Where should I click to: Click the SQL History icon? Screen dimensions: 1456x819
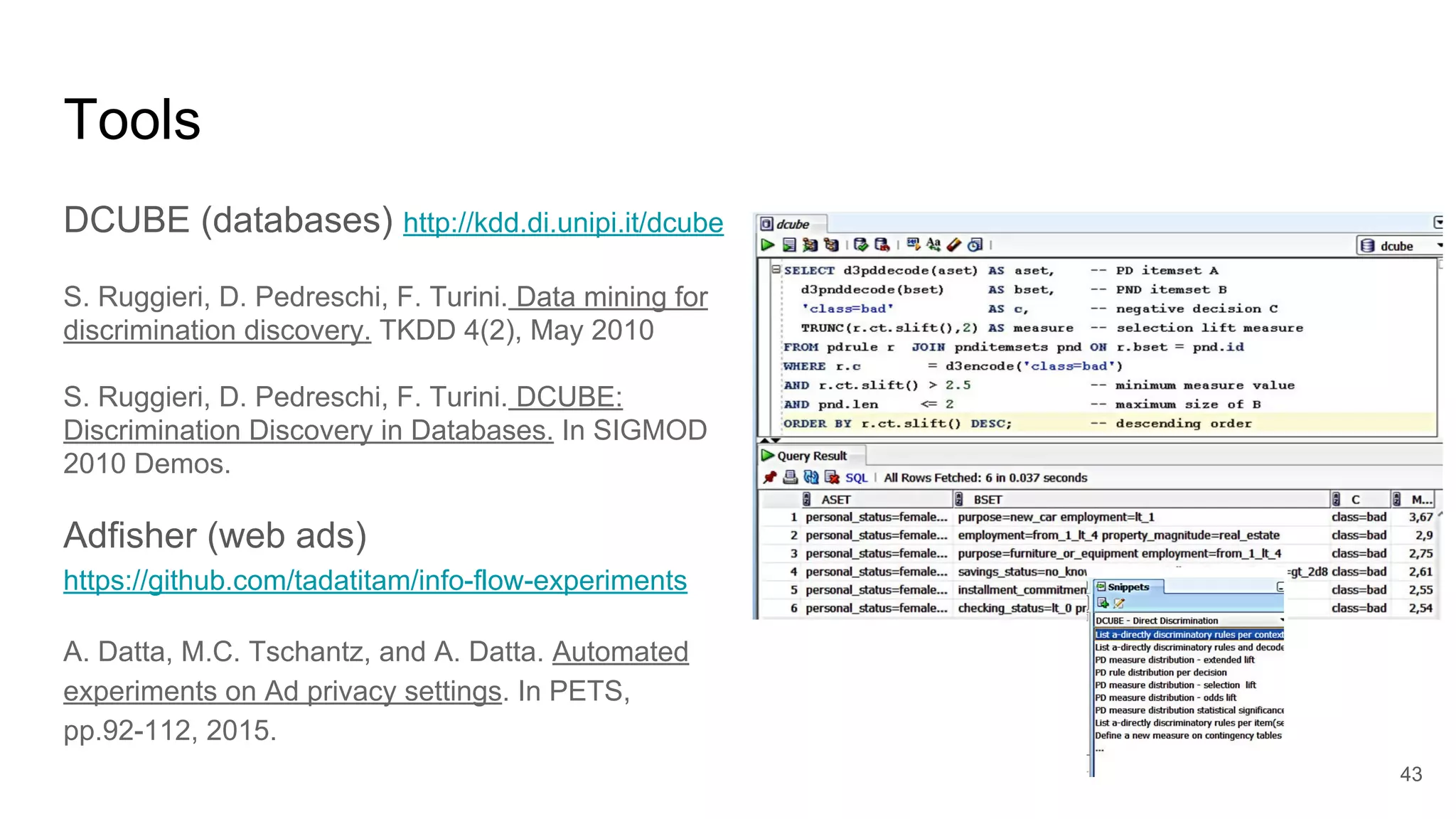tap(975, 245)
